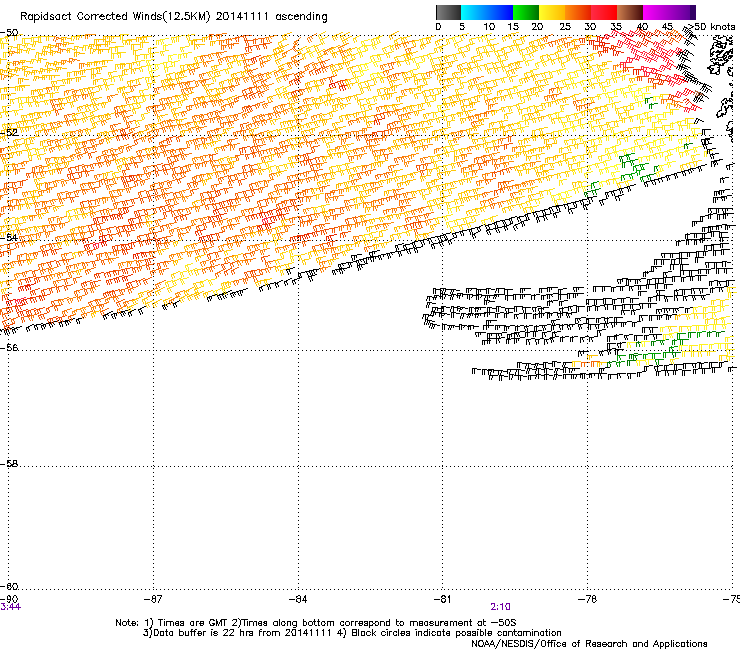Click the red 30-35 knots legend swatch
This screenshot has width=740, height=650.
(x=604, y=12)
